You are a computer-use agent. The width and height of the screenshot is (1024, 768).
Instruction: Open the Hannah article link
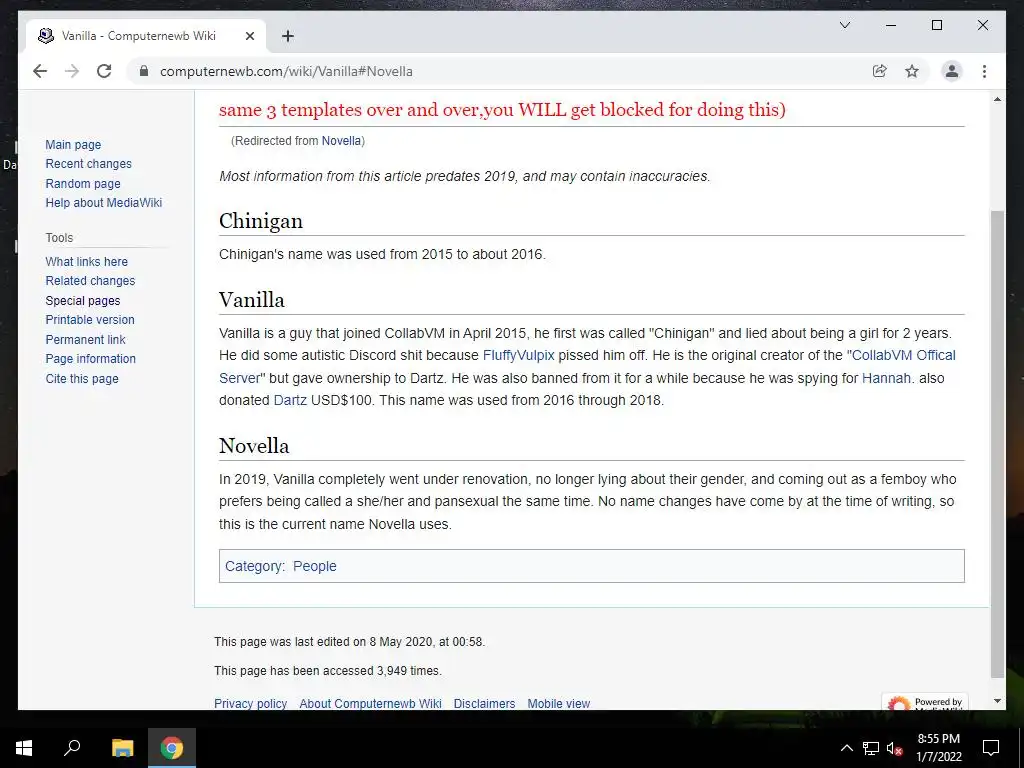tap(886, 378)
